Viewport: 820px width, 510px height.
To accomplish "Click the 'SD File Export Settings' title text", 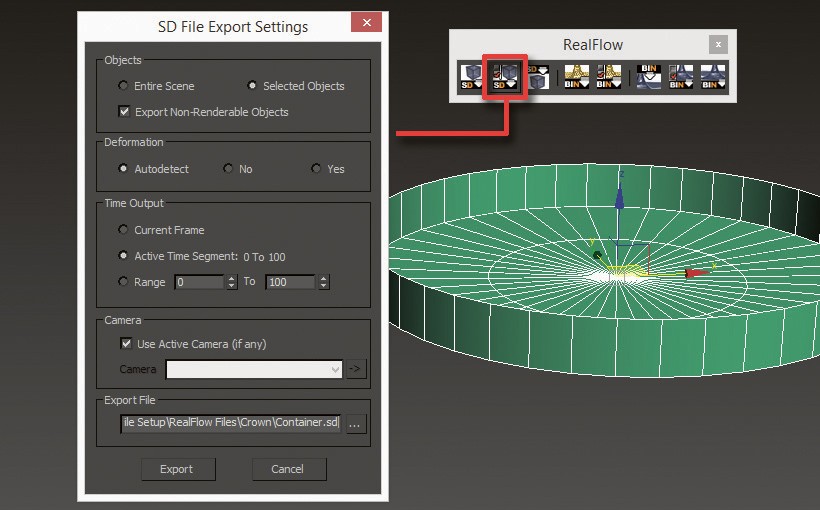I will click(x=233, y=27).
